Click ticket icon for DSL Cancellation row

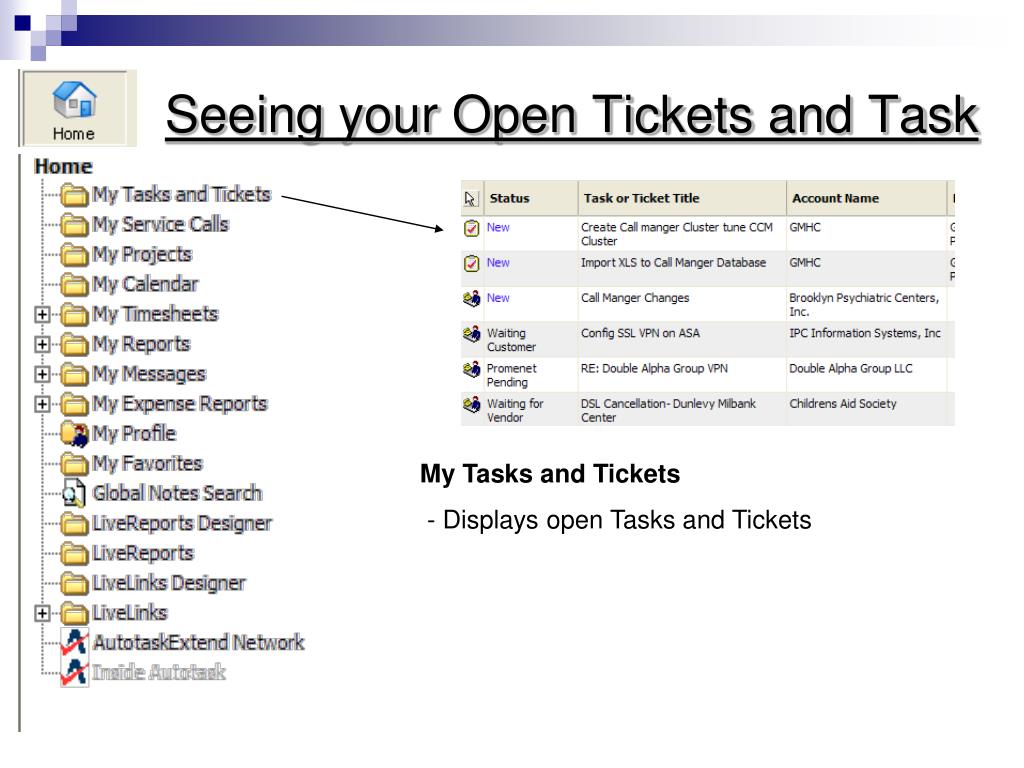click(x=472, y=404)
